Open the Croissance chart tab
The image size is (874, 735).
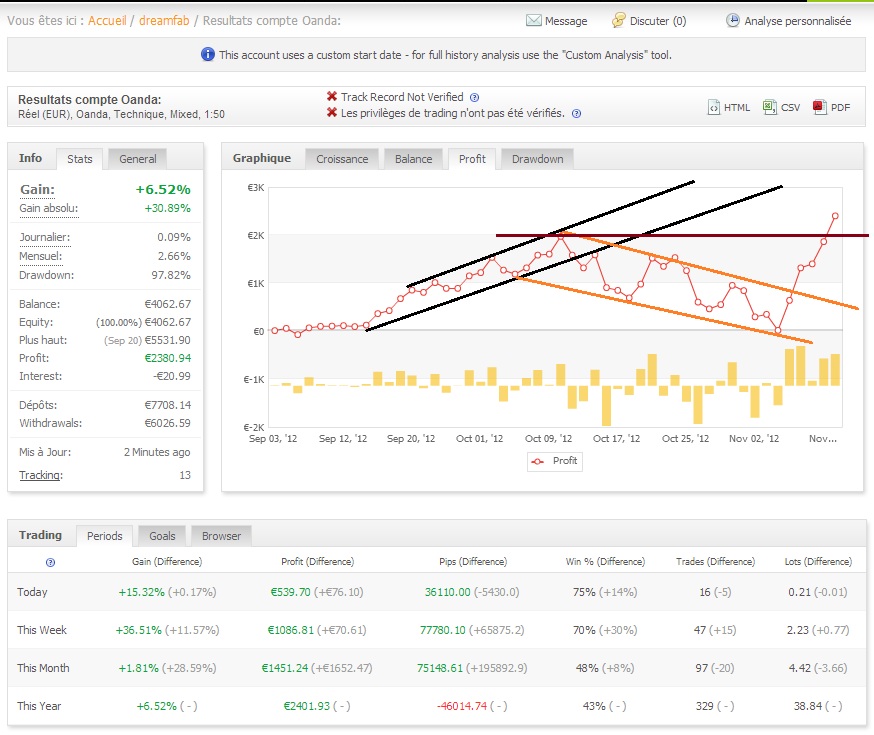coord(342,158)
